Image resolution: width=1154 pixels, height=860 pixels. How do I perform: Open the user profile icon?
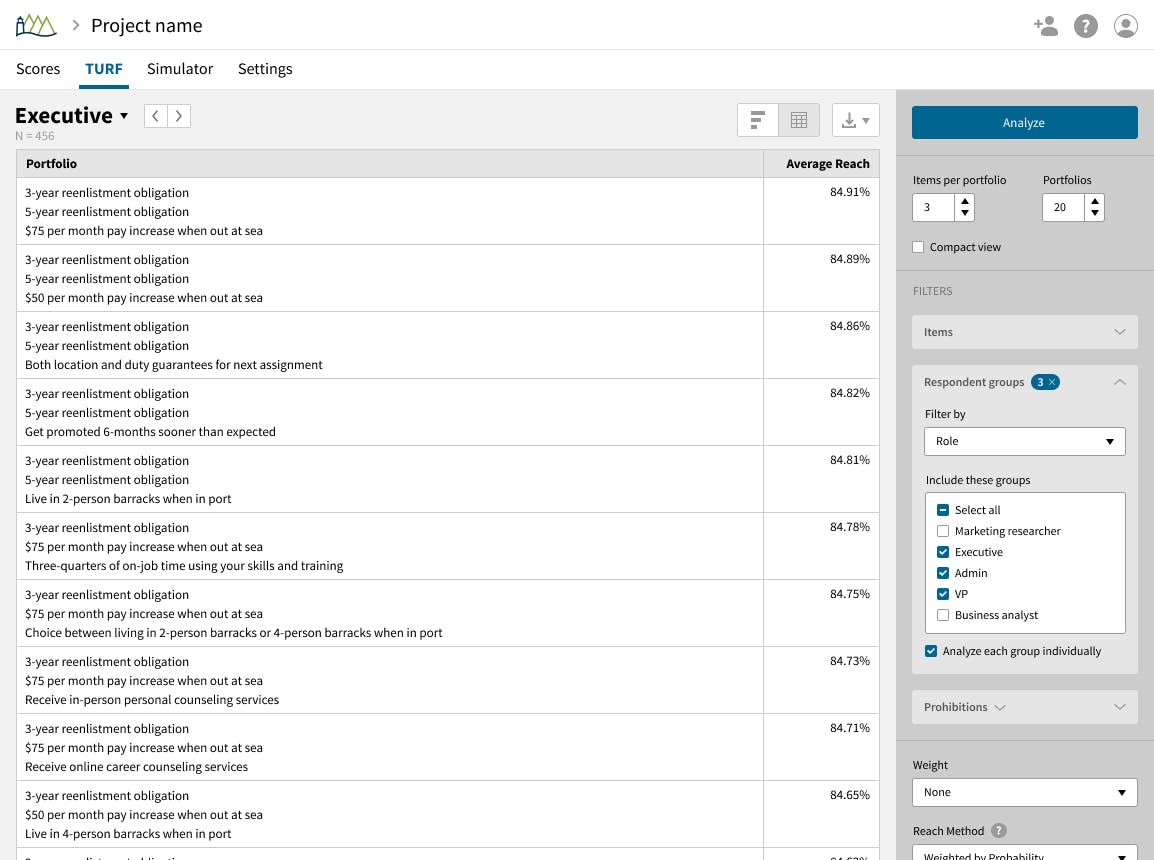(1125, 26)
